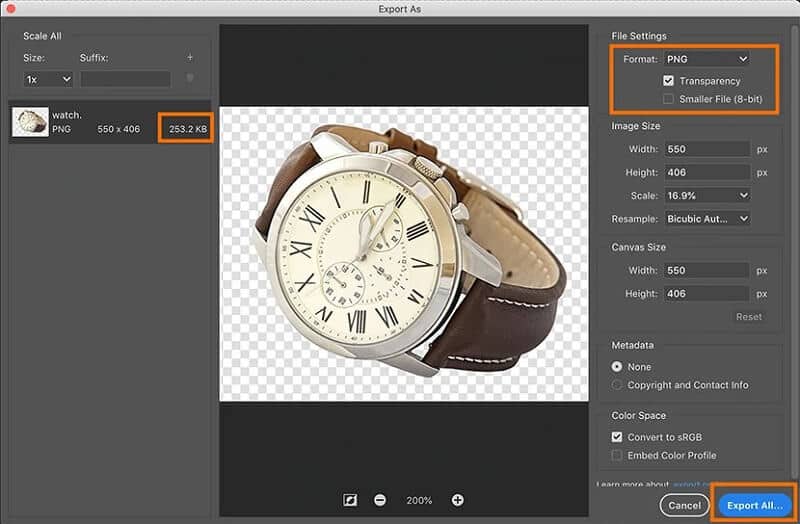
Task: Zoom out the preview with the minus icon
Action: (381, 499)
